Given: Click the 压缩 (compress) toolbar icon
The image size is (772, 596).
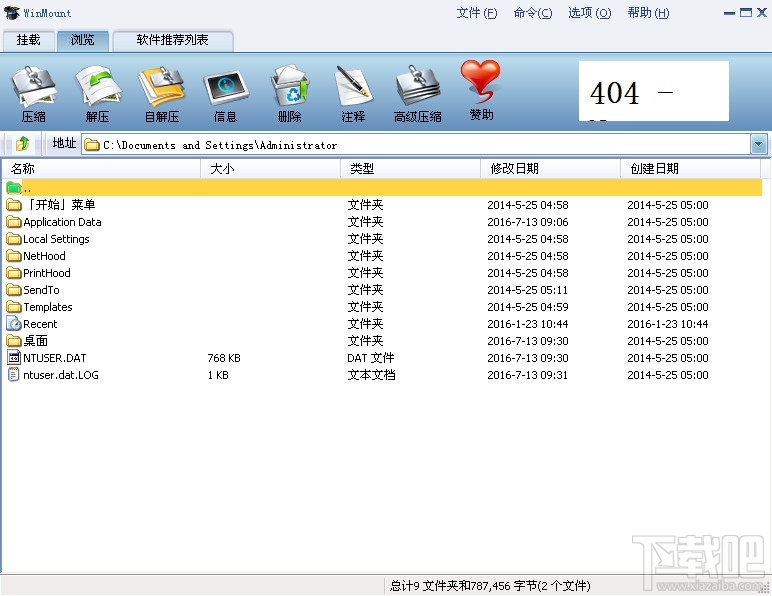Looking at the screenshot, I should point(33,87).
